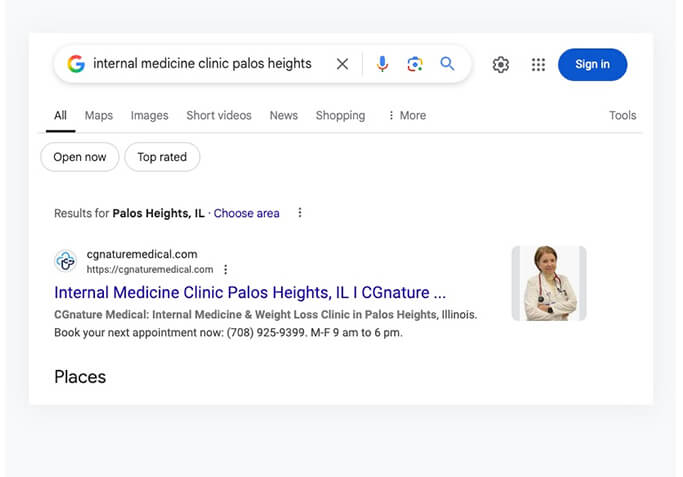The image size is (683, 477).
Task: Switch to the Maps tab
Action: click(98, 115)
